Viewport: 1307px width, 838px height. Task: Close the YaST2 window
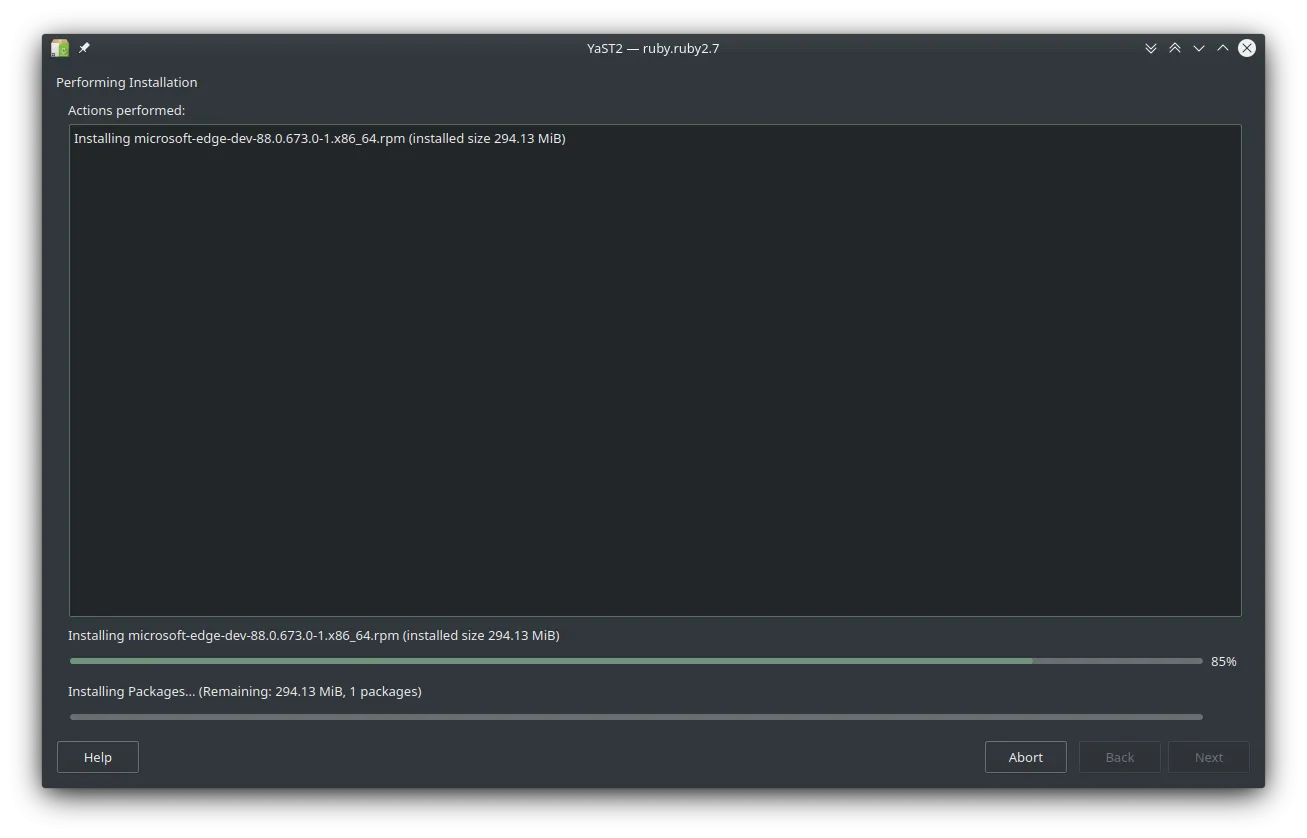1246,47
